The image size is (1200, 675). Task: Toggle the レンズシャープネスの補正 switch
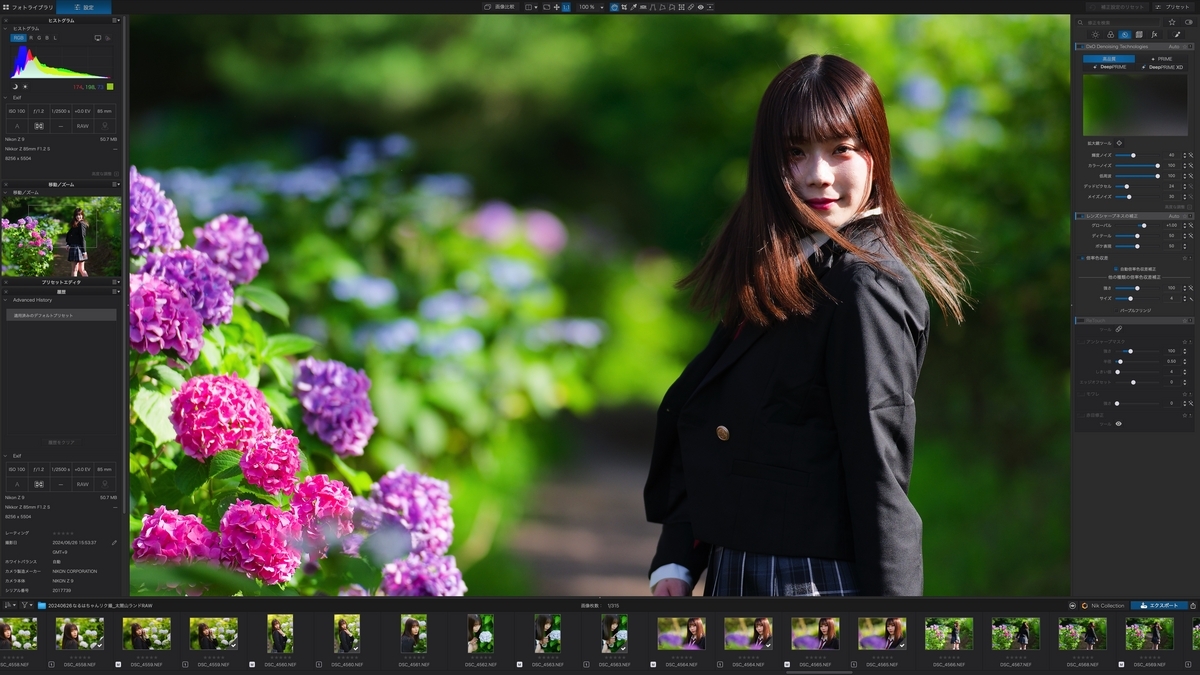(1079, 216)
